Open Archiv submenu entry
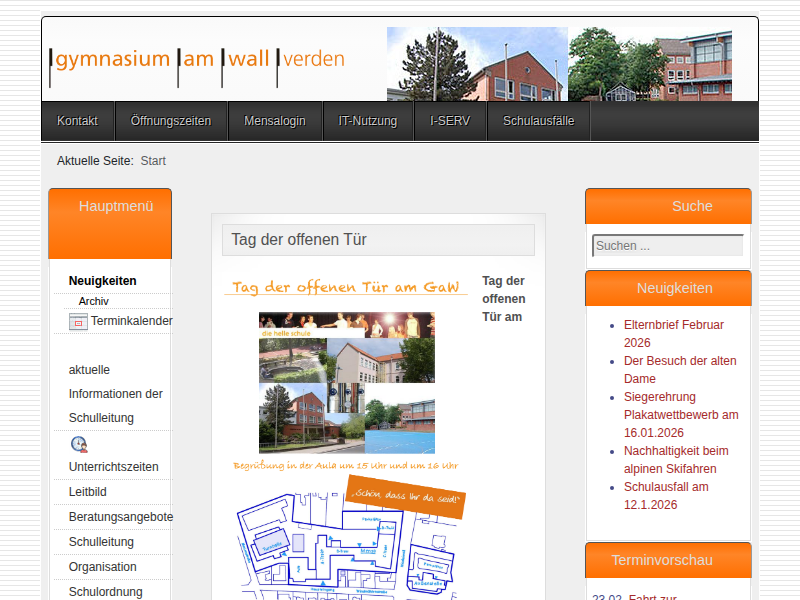Image resolution: width=800 pixels, height=600 pixels. pos(94,301)
